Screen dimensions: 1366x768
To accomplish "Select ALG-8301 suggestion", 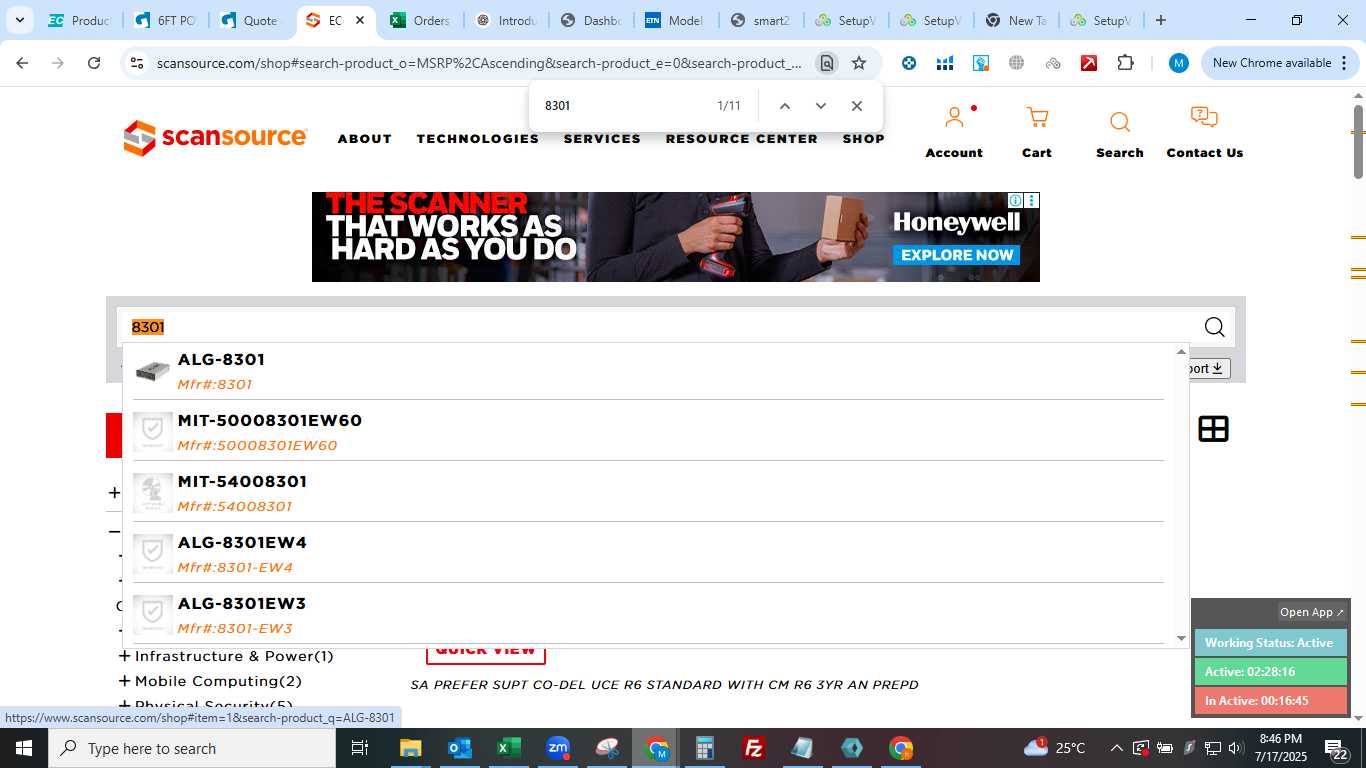I will [x=648, y=371].
